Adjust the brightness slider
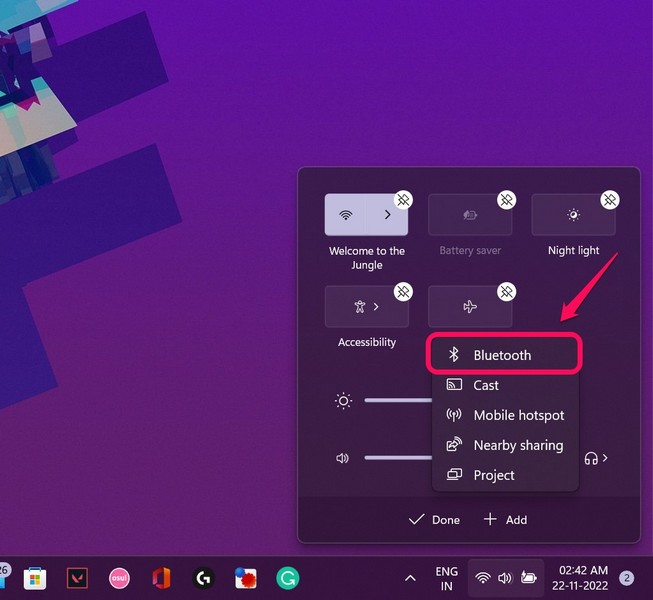653x600 pixels. click(398, 401)
